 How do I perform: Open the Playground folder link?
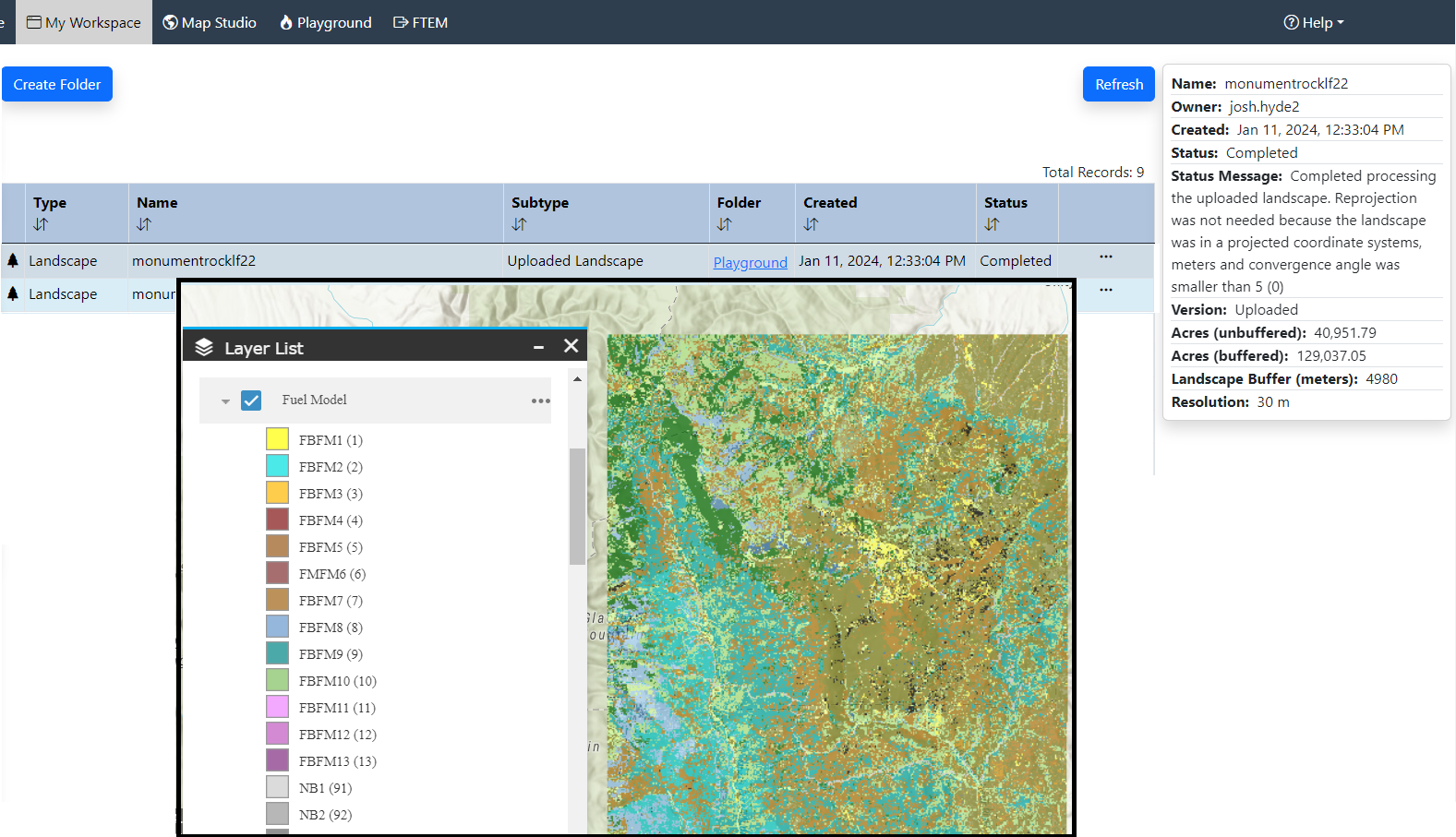pos(750,262)
